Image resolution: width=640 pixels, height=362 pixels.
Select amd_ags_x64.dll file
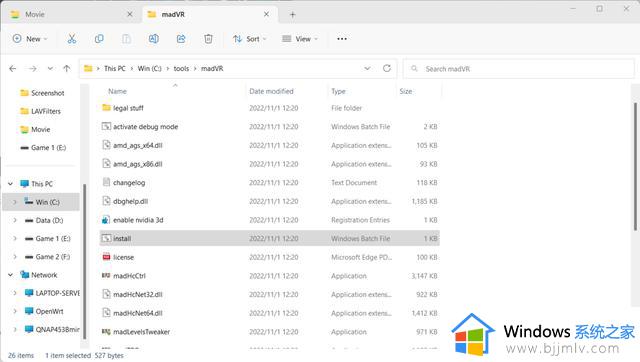pos(138,145)
